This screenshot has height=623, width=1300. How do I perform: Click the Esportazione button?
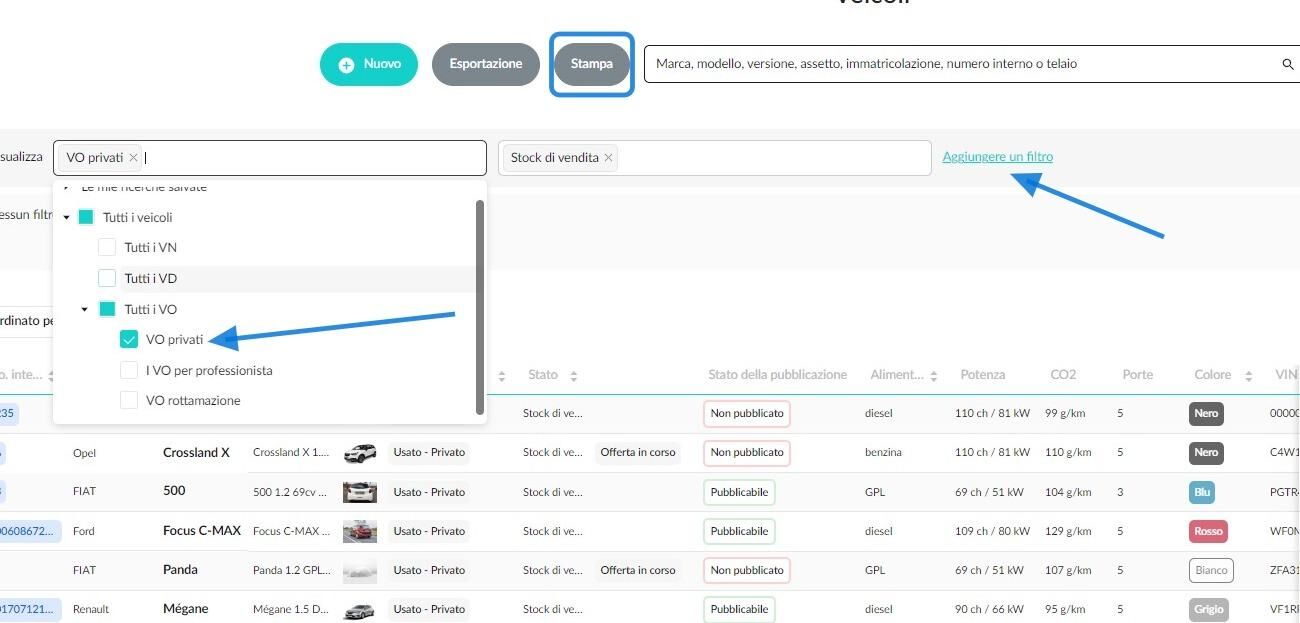coord(486,64)
